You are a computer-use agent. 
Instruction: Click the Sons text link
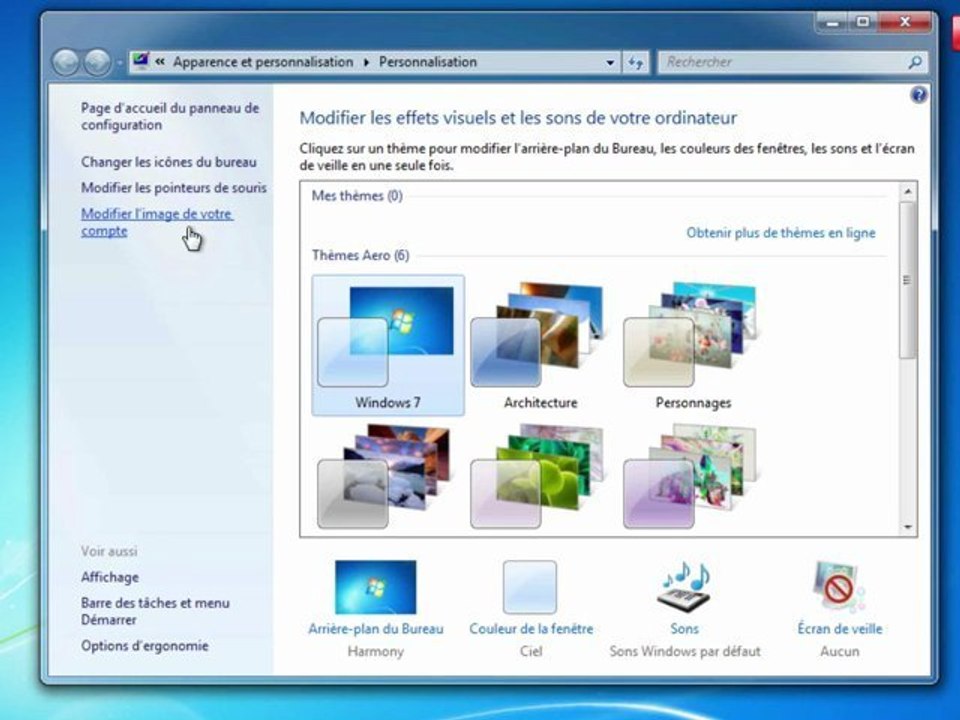[684, 629]
